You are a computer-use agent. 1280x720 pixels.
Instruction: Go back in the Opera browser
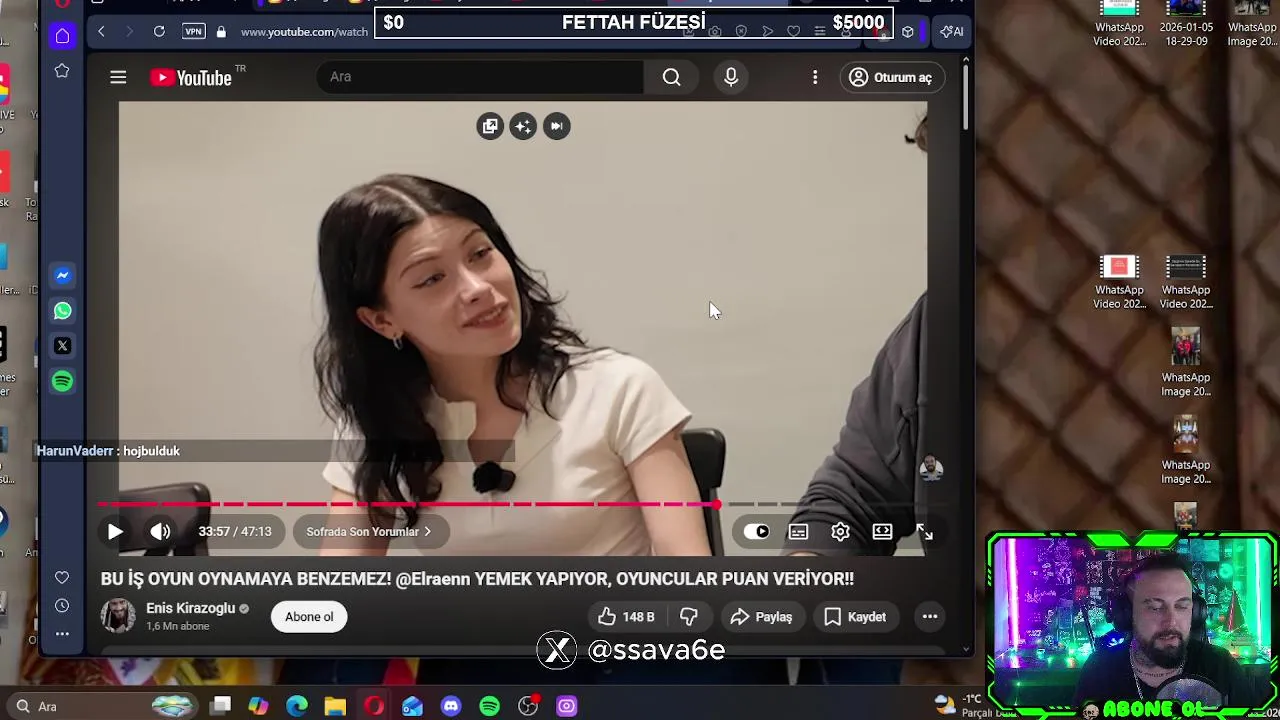coord(101,32)
